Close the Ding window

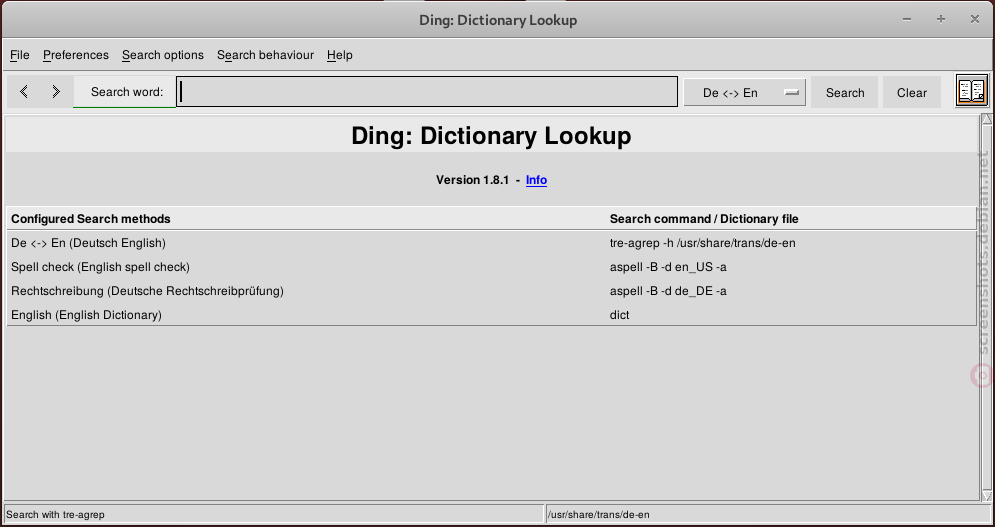click(x=975, y=19)
